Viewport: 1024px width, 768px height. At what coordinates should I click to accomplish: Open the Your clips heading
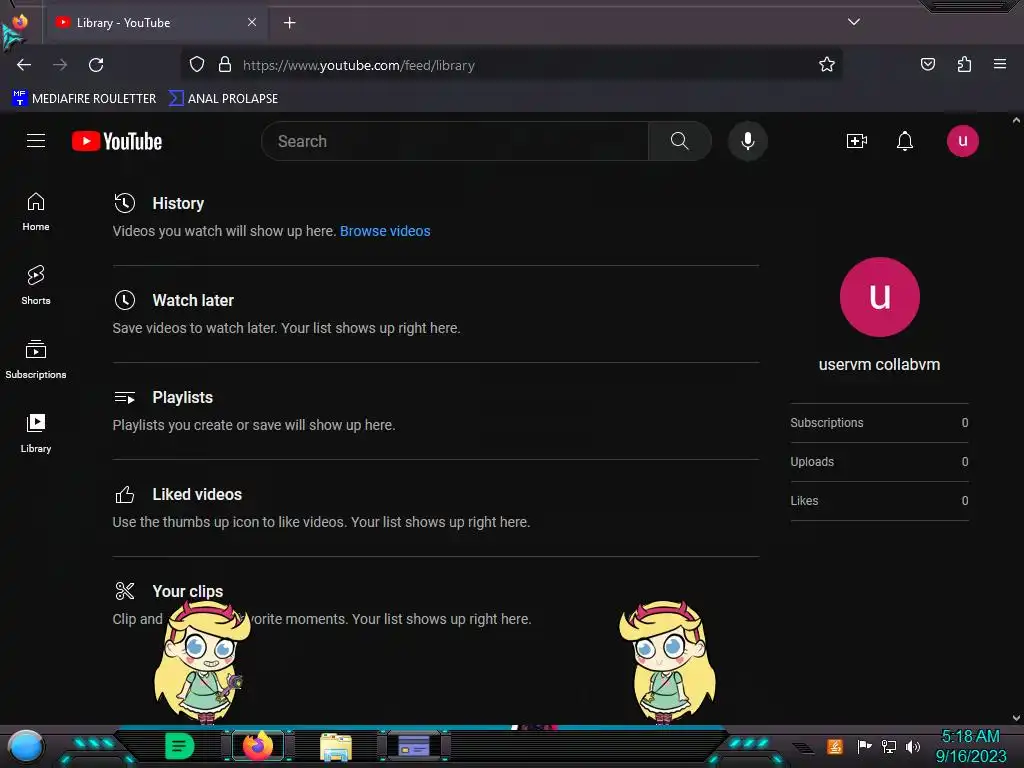click(187, 591)
